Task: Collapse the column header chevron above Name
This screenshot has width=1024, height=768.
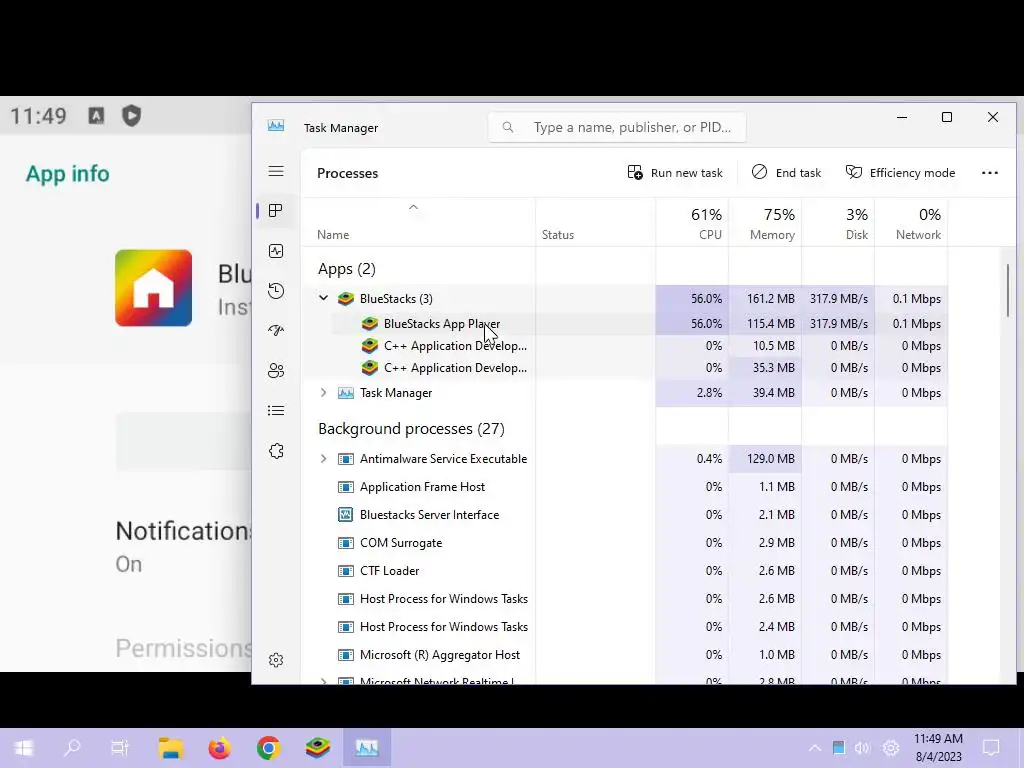Action: [413, 207]
